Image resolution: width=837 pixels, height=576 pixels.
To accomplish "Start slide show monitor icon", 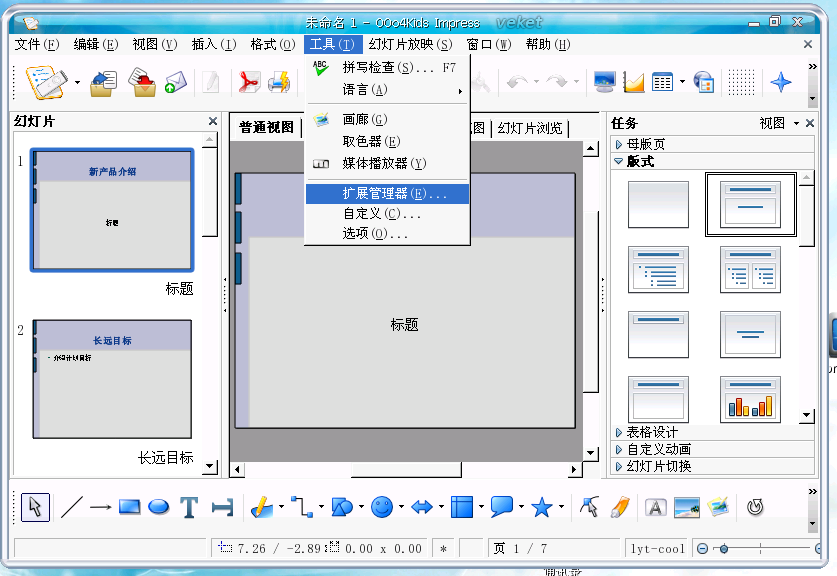I will pyautogui.click(x=604, y=82).
